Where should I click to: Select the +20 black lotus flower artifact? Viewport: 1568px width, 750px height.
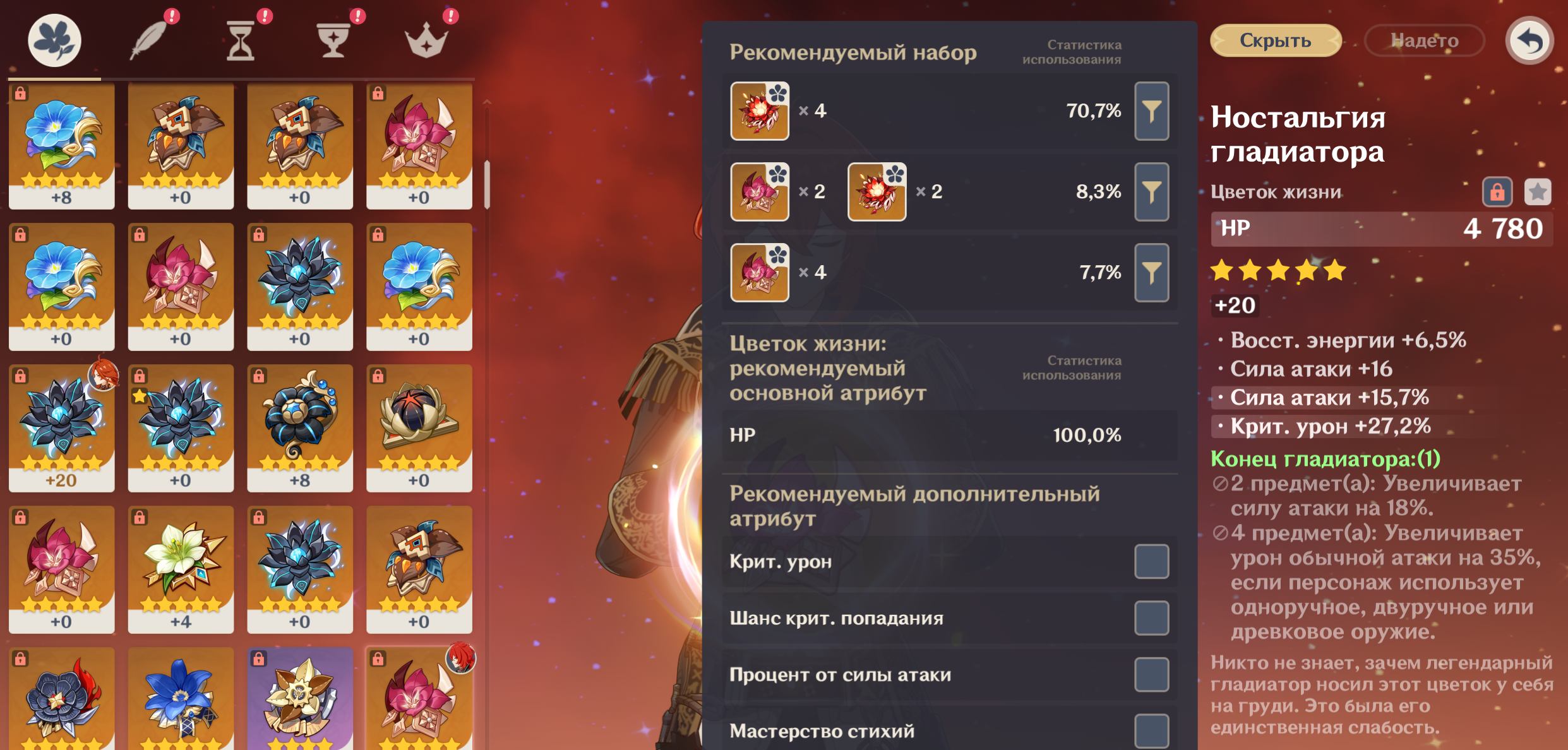pos(61,427)
